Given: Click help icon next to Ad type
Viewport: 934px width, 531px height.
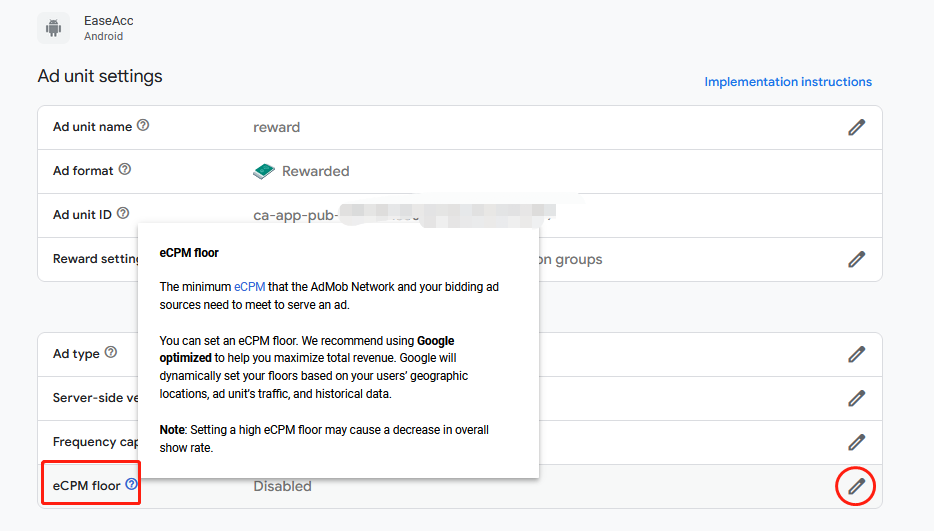Looking at the screenshot, I should [x=111, y=352].
